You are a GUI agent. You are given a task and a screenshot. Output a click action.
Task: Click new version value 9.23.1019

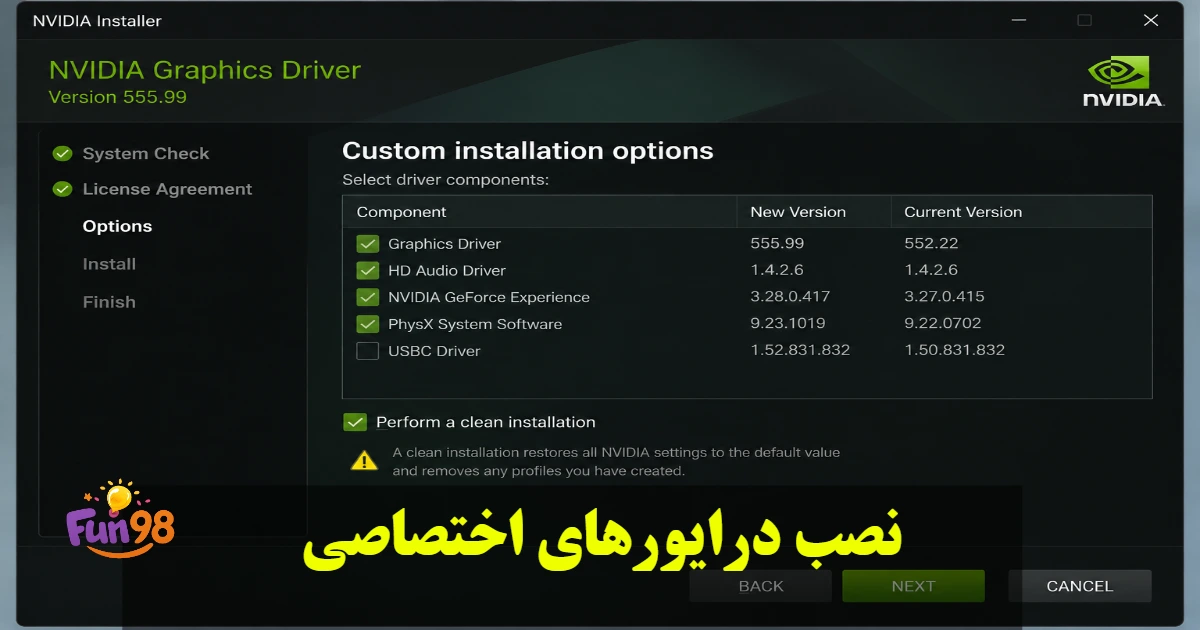788,324
